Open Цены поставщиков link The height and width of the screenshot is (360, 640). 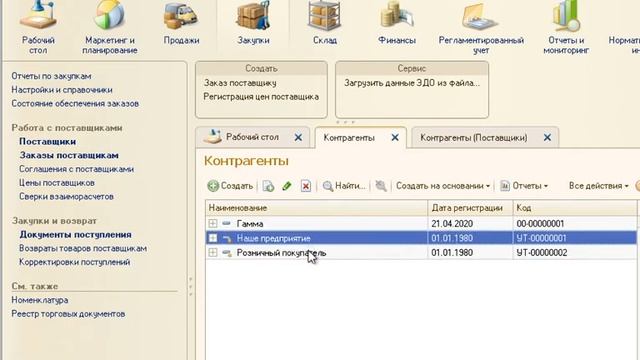57,183
